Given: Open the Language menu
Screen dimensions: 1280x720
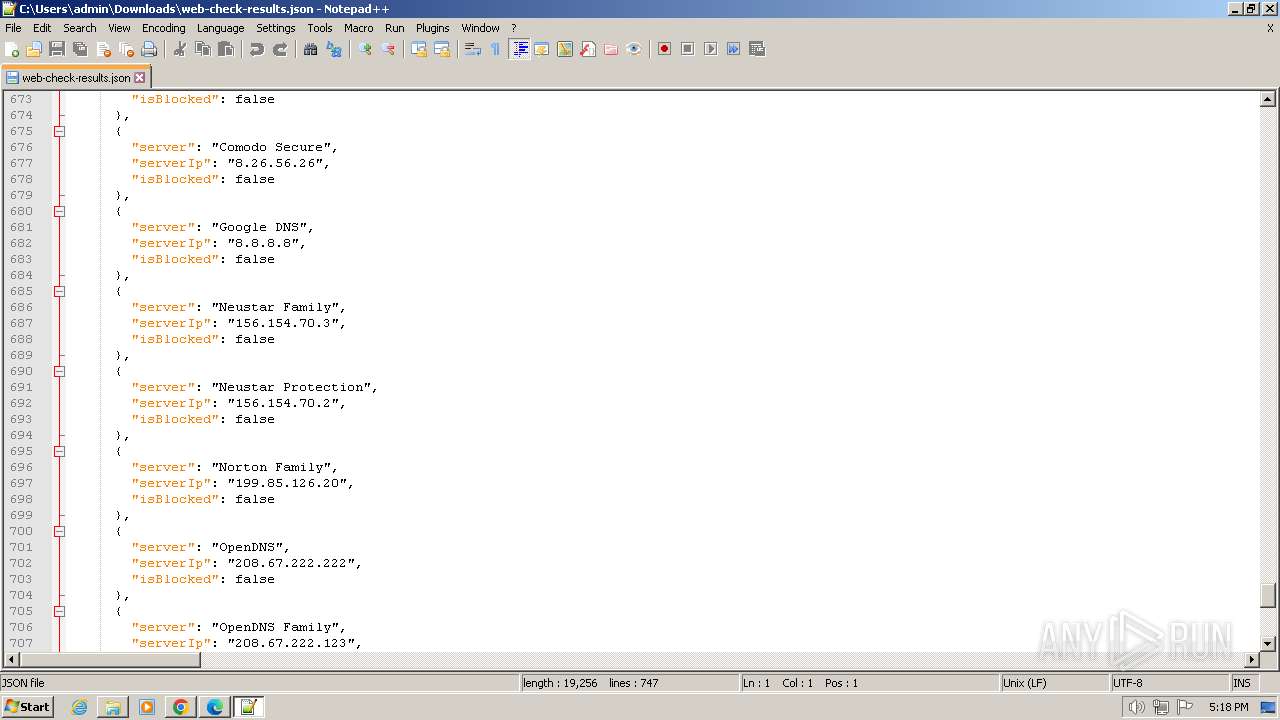Looking at the screenshot, I should pyautogui.click(x=220, y=28).
